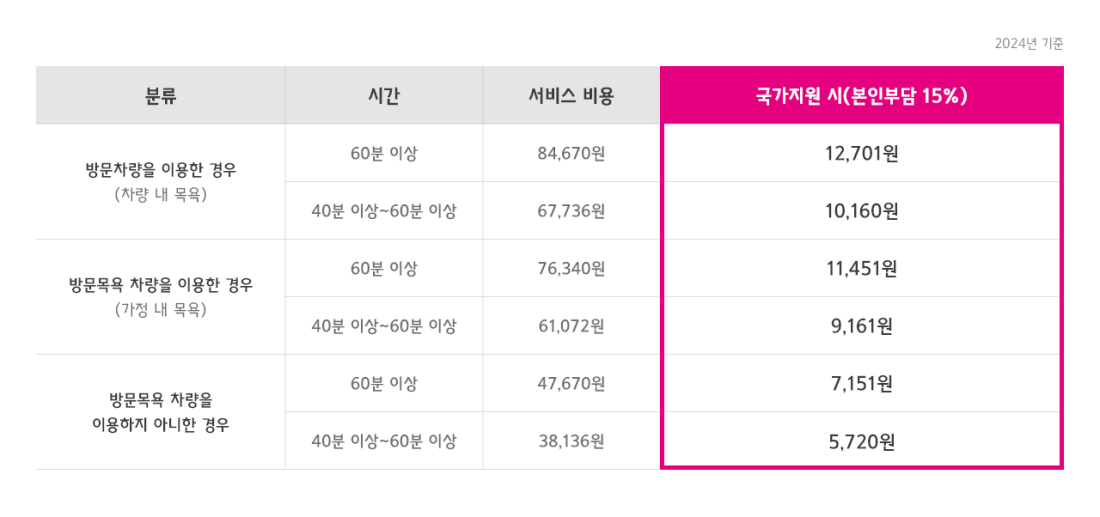Select the 방문목욕 차량을 이용한 경우 category cell
Screen dimensions: 1100x517
161,297
